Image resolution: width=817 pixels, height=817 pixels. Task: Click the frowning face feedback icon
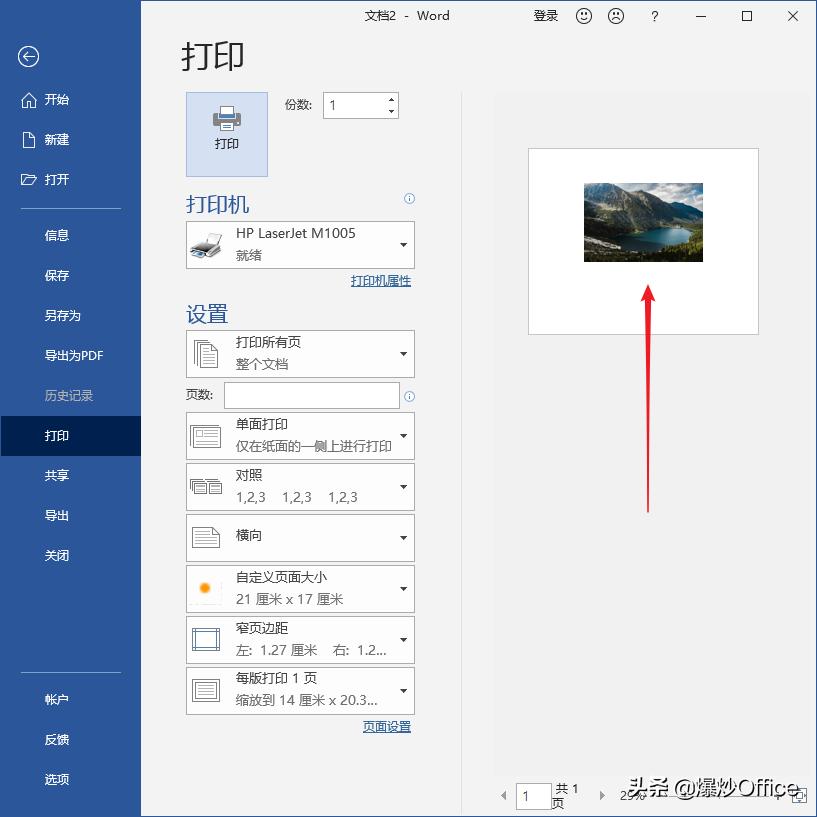(x=616, y=16)
